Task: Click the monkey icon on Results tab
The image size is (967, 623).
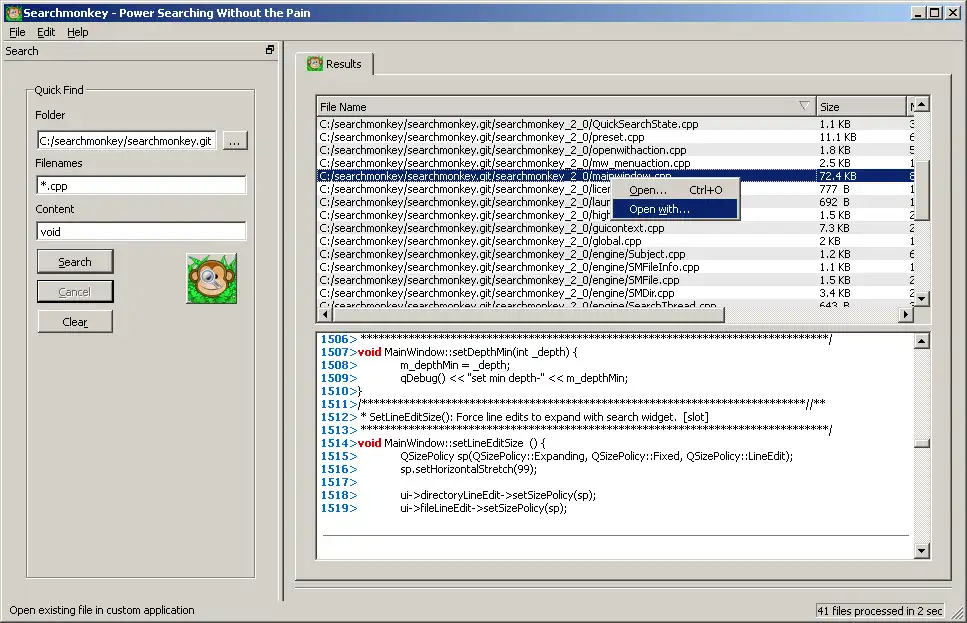Action: (315, 64)
